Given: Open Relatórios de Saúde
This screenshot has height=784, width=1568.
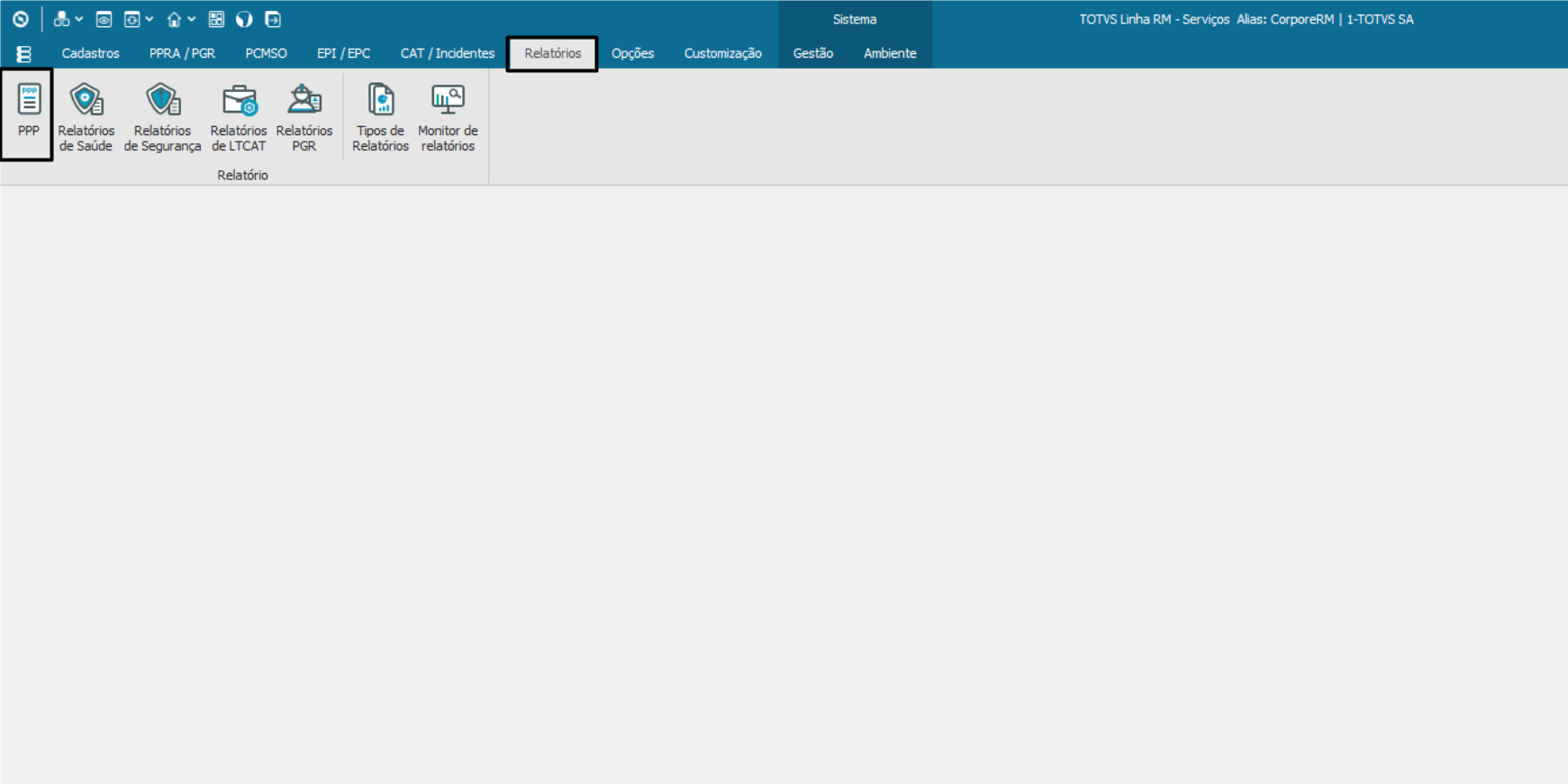Looking at the screenshot, I should click(x=86, y=117).
